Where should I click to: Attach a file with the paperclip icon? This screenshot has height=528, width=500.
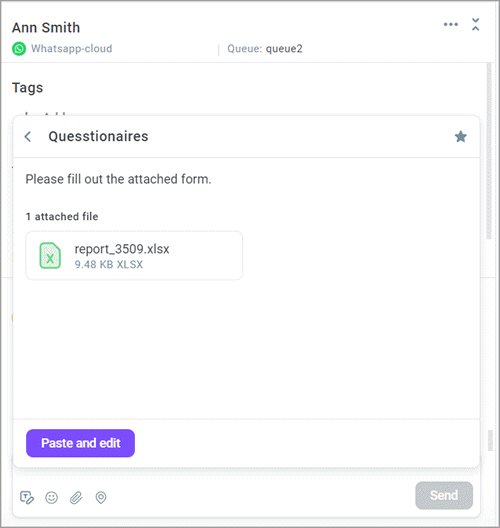(x=76, y=497)
